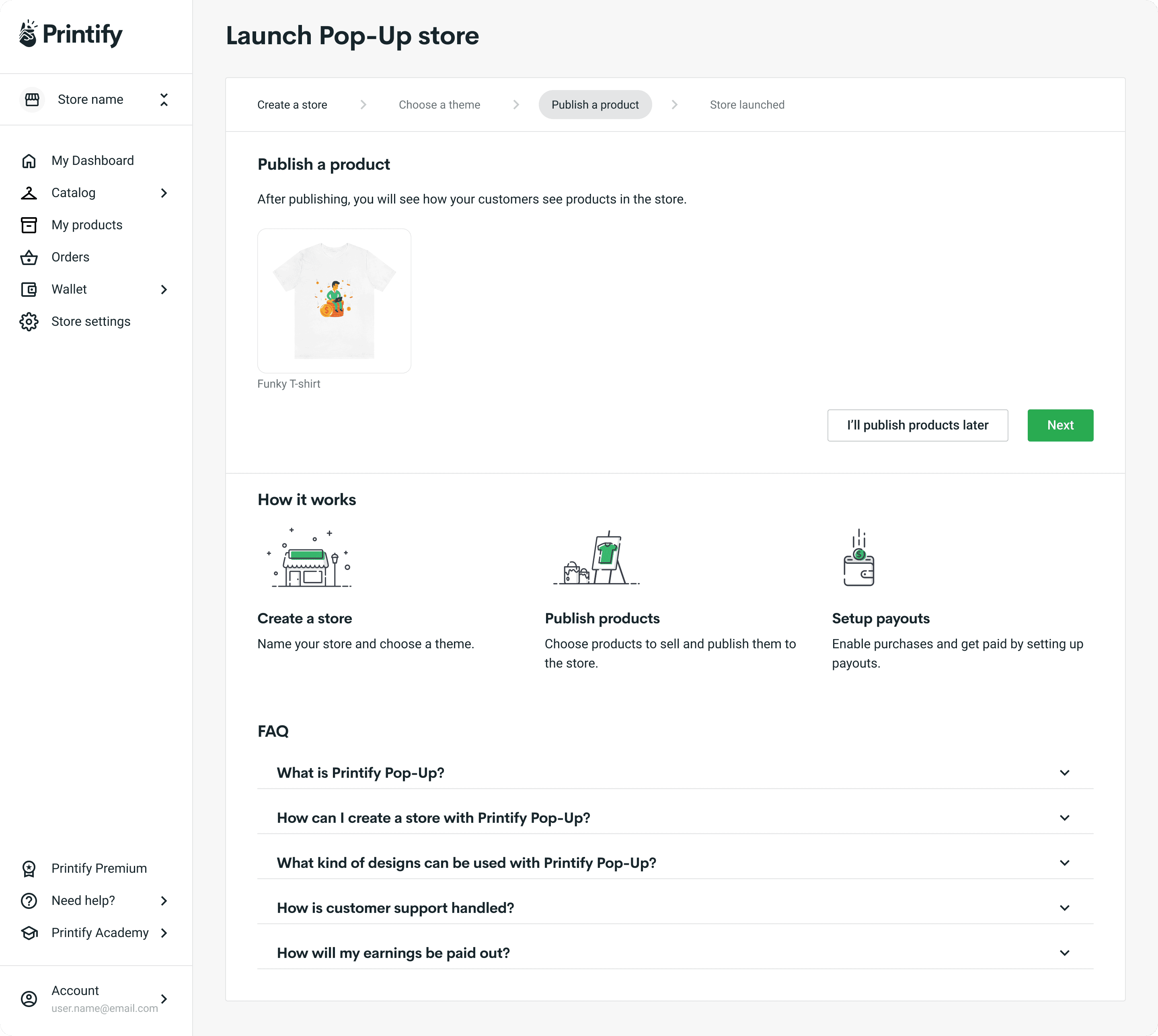This screenshot has width=1158, height=1036.
Task: Go to Choose a theme step
Action: (439, 105)
